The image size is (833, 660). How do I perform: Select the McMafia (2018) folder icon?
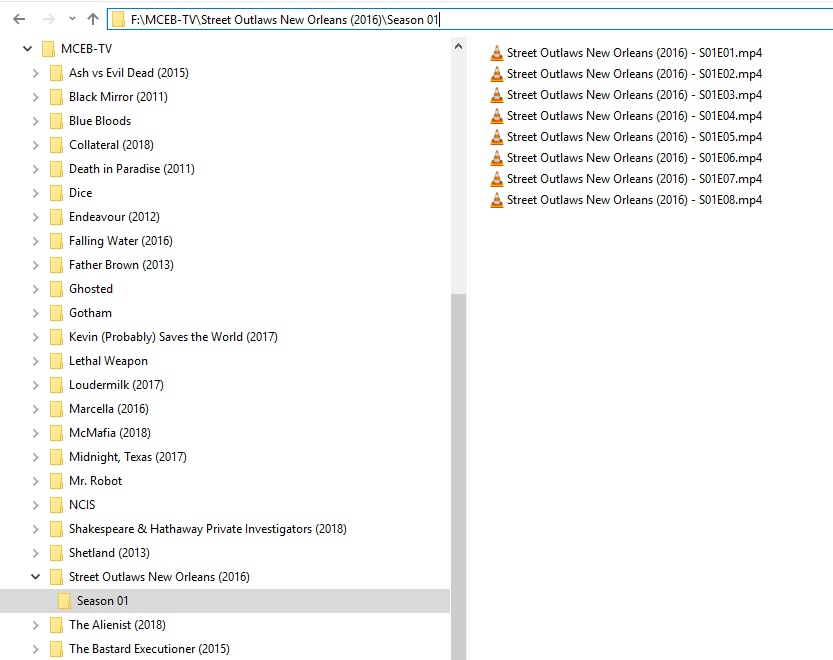point(56,433)
